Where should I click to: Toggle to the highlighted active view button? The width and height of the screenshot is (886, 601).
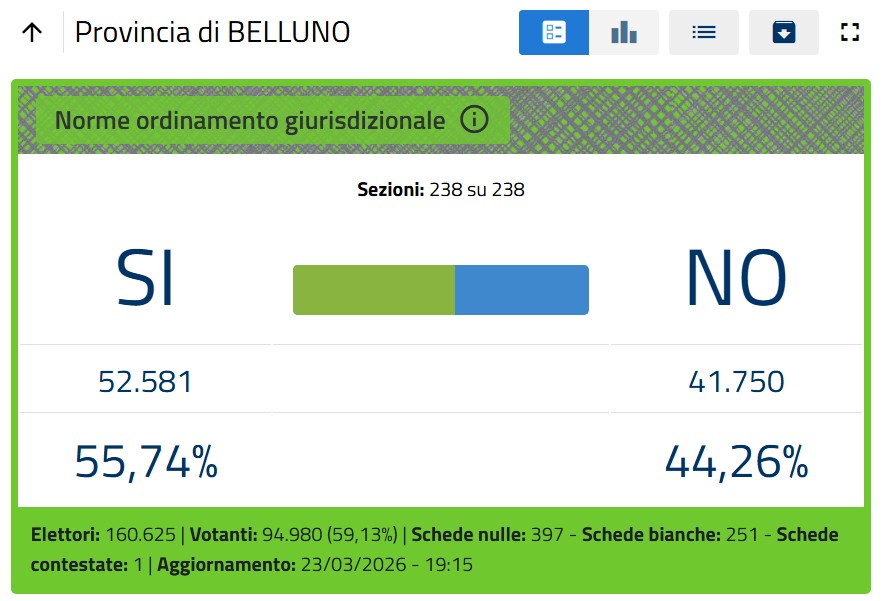pos(553,32)
